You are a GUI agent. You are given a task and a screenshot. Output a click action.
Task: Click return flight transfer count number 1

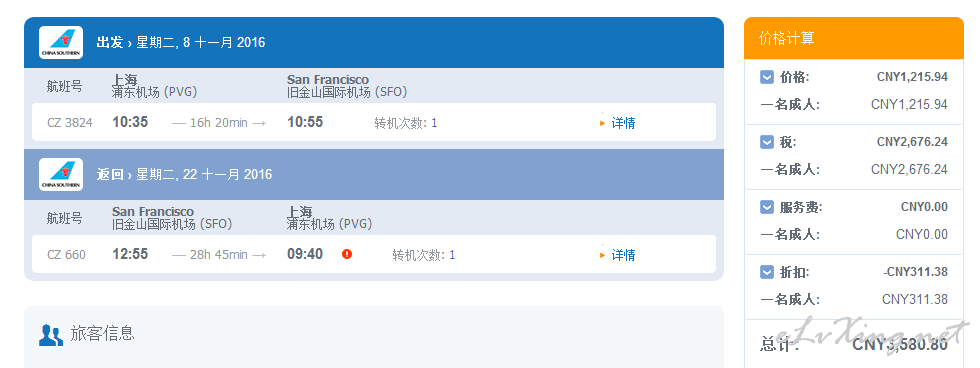coord(452,255)
